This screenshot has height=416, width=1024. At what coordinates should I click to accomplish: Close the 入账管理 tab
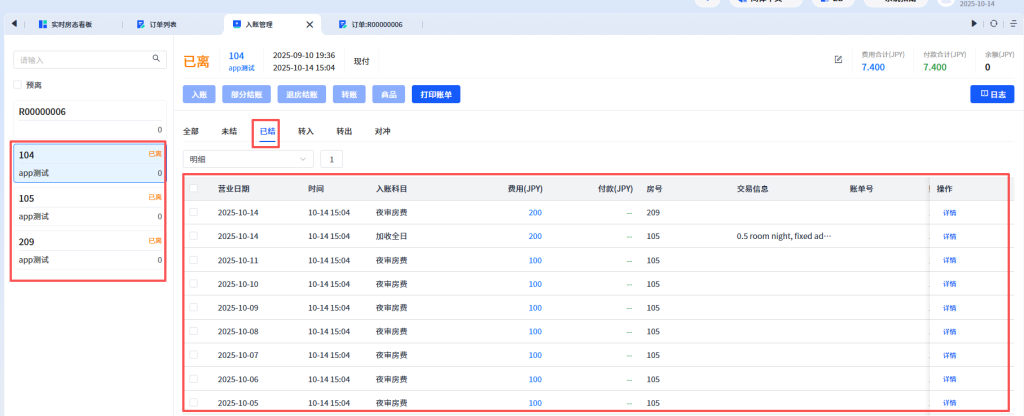[x=309, y=23]
